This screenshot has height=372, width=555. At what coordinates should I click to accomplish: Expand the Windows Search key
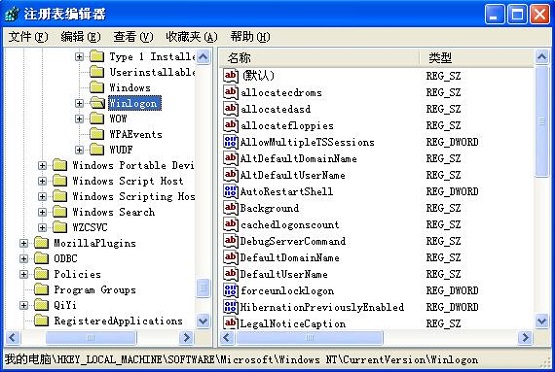click(x=42, y=212)
